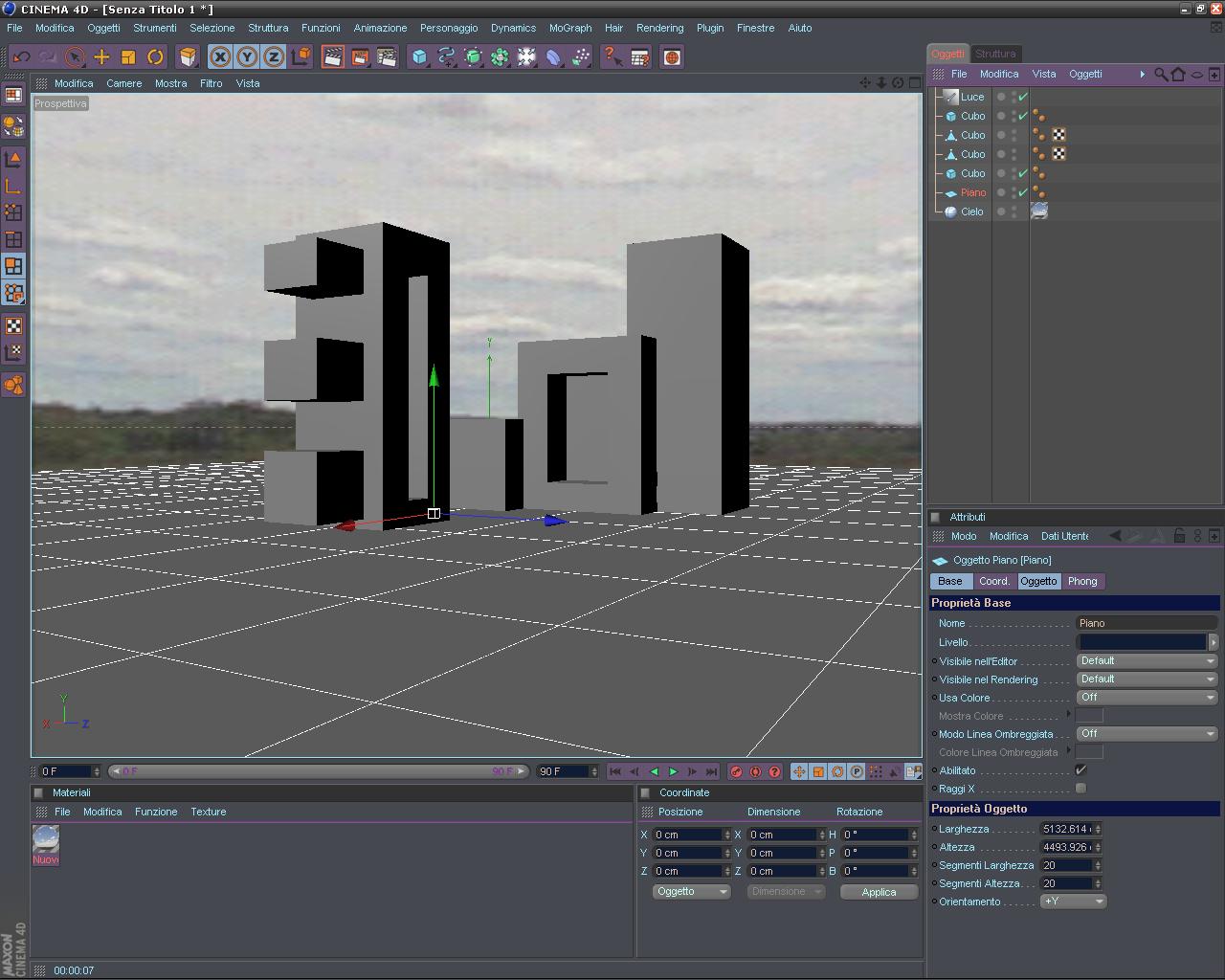This screenshot has height=980, width=1225.
Task: Open the web browser globe icon
Action: coord(672,57)
